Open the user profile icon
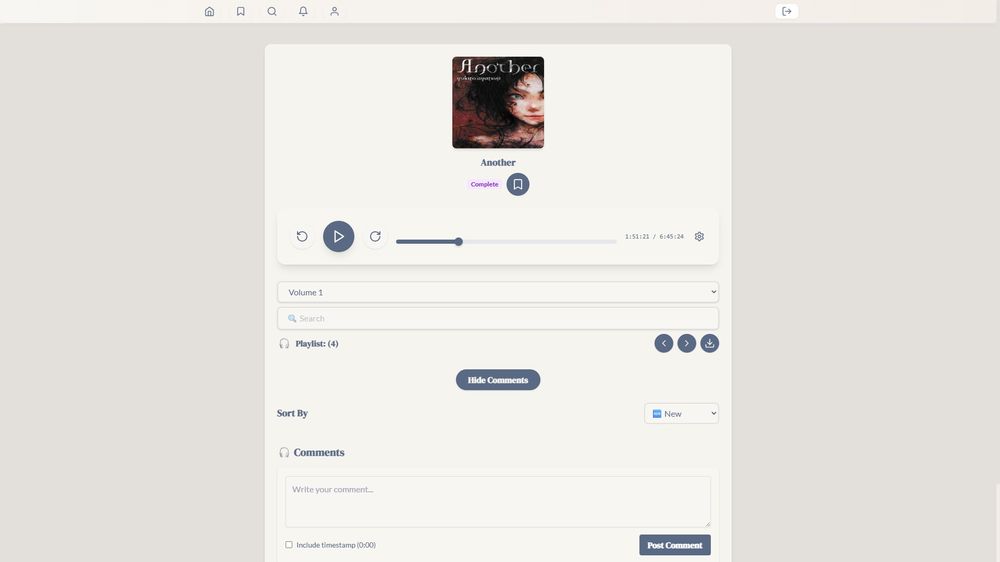 (x=334, y=11)
